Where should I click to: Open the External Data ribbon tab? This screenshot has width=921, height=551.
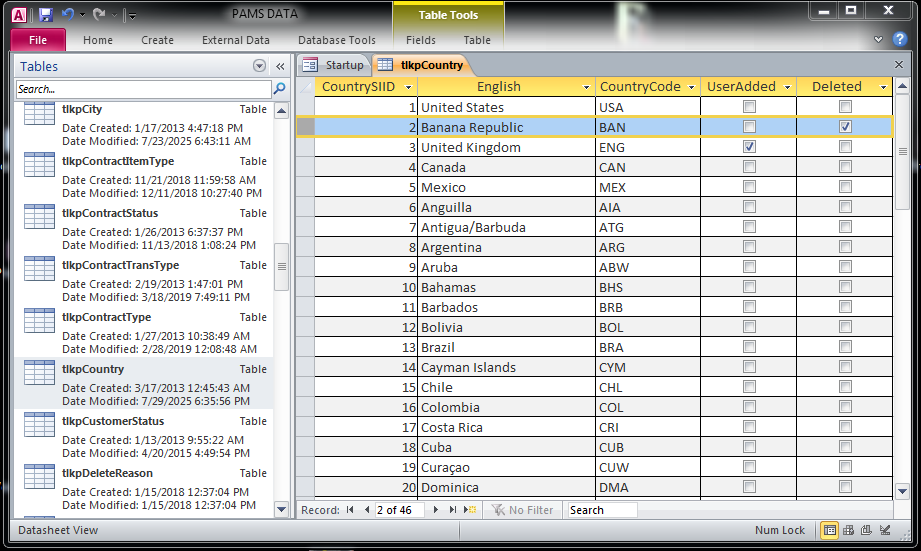pos(236,40)
